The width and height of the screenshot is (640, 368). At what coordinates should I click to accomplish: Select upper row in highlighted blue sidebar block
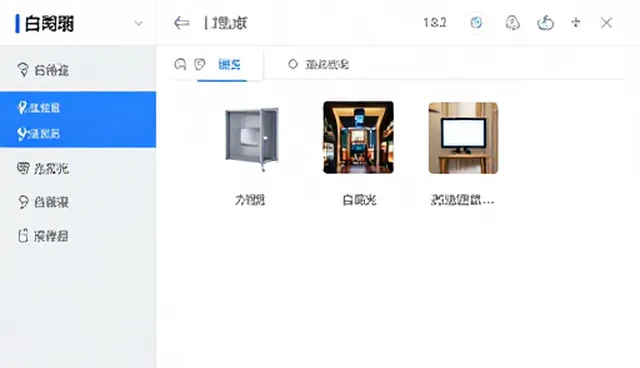(78, 108)
